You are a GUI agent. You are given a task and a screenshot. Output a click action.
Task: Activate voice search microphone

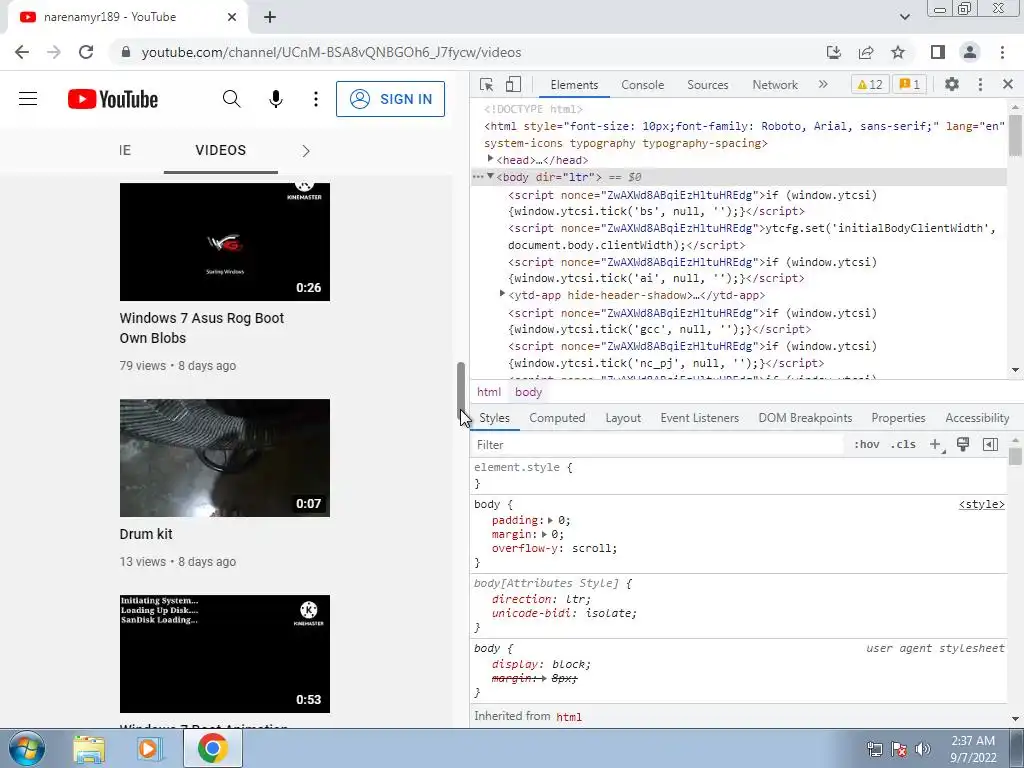click(x=276, y=99)
